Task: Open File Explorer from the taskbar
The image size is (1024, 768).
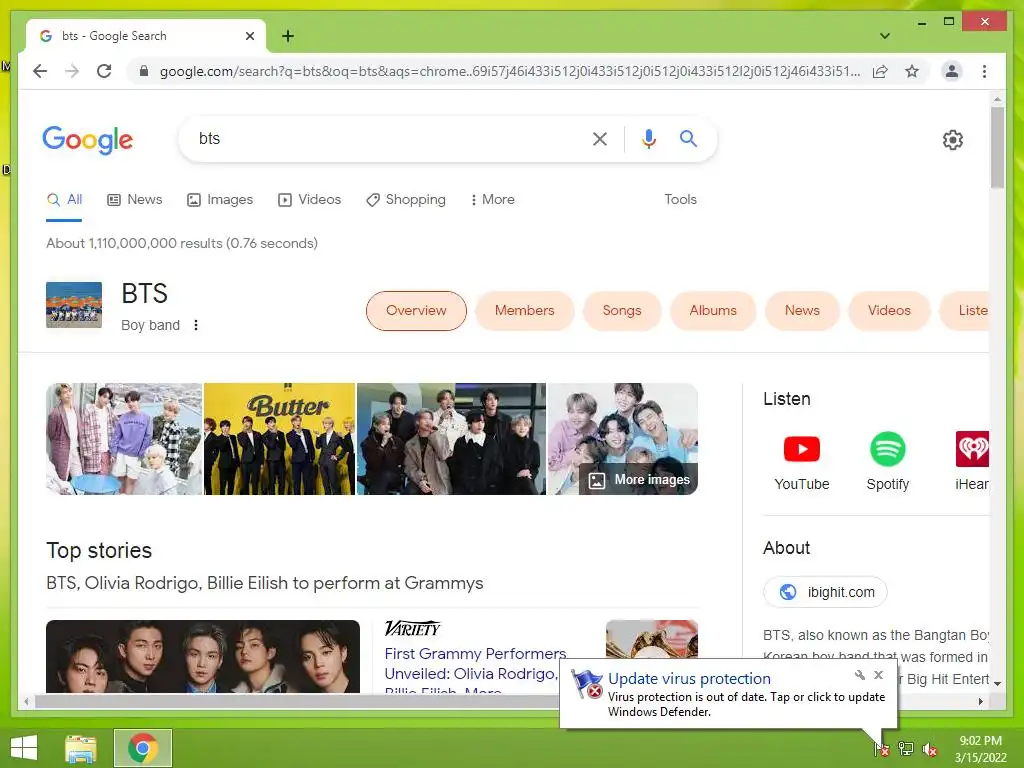Action: [81, 748]
